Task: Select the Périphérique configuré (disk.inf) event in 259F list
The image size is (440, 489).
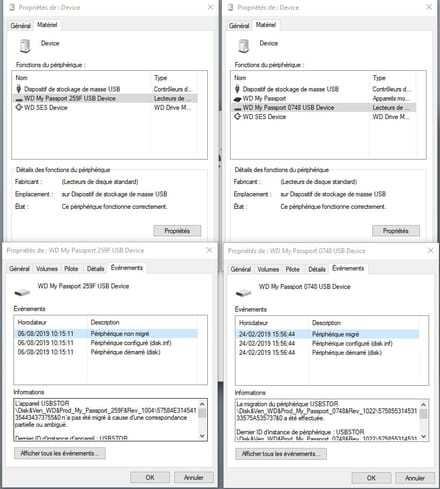Action: [x=131, y=343]
